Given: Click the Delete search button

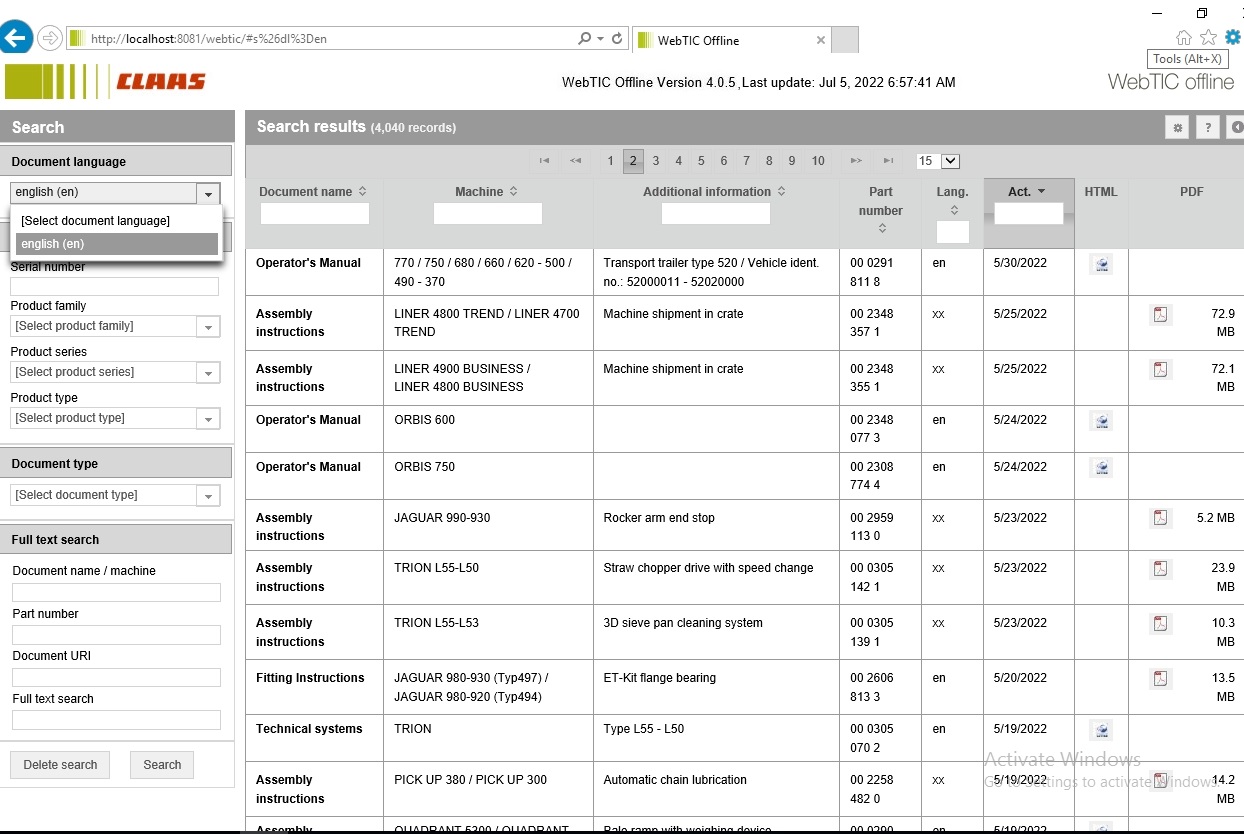Looking at the screenshot, I should [60, 765].
